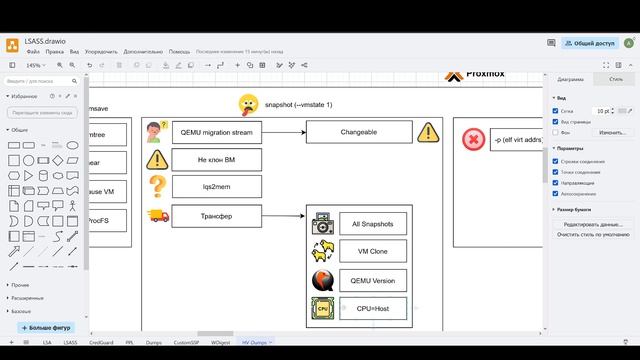Select the cylinder shape in Общие palette
The image size is (640, 360).
tap(43, 176)
